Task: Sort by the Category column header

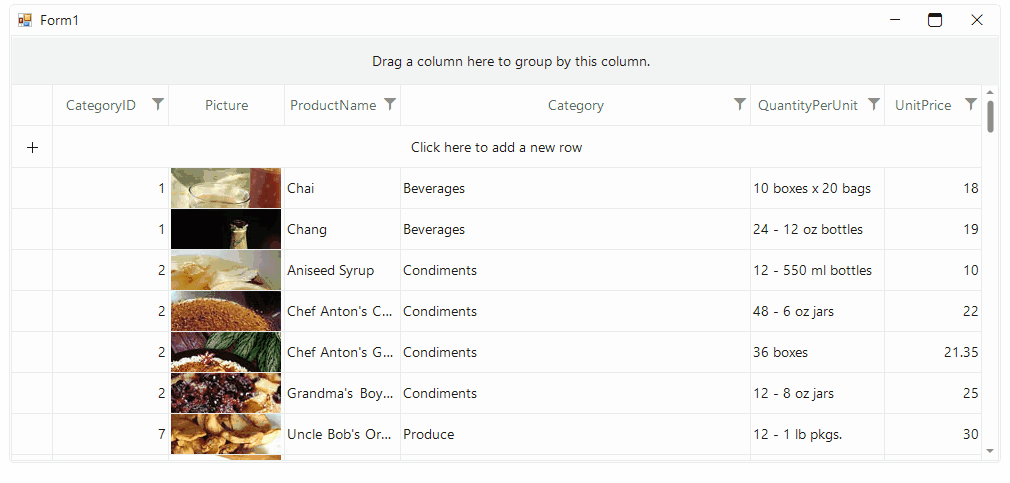Action: coord(575,106)
